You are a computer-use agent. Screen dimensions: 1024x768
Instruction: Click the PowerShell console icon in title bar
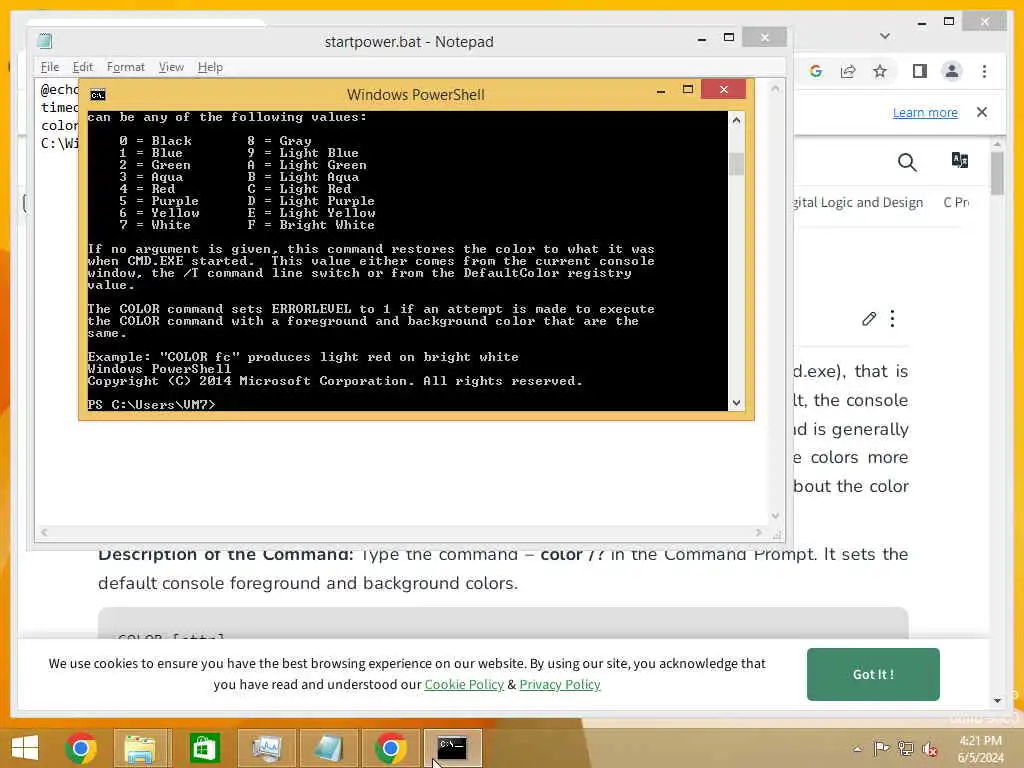[98, 95]
